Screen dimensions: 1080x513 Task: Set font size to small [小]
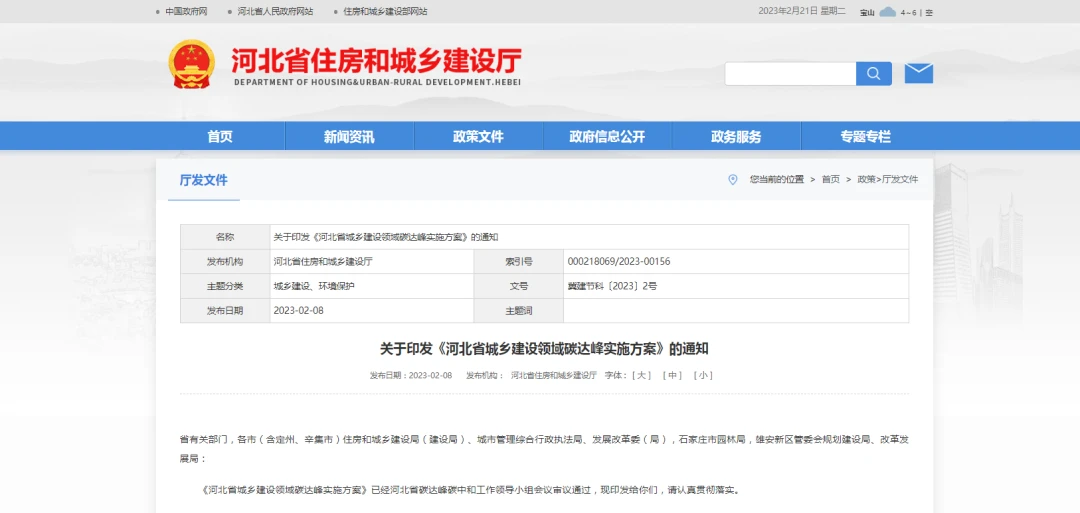(x=704, y=376)
